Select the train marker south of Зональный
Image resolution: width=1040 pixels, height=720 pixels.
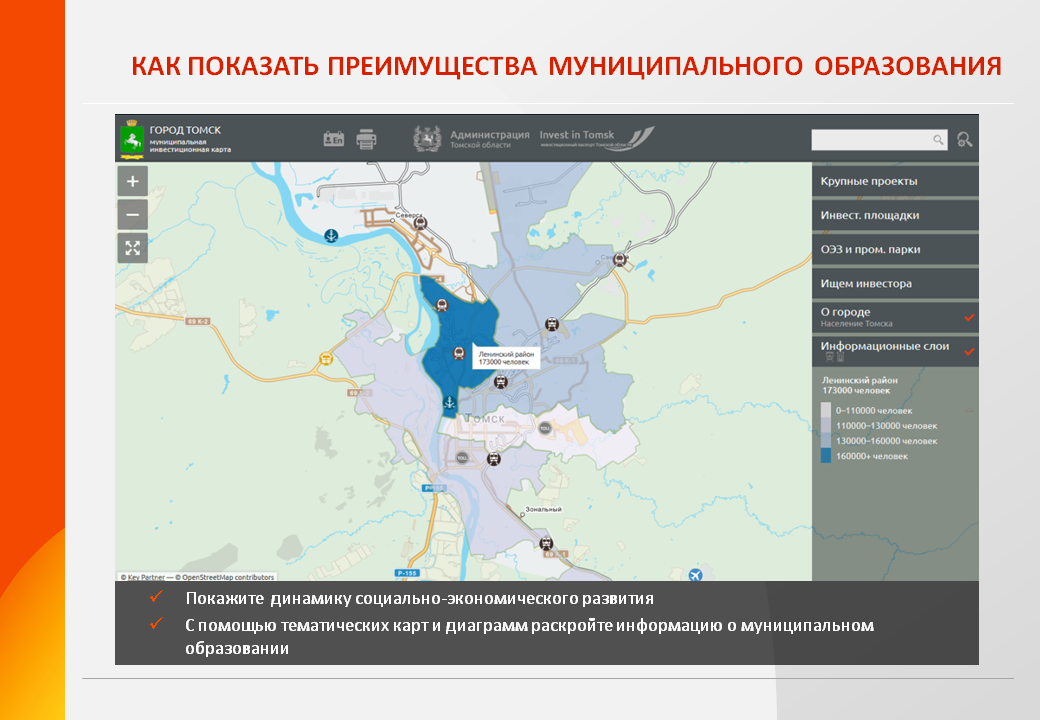click(x=546, y=543)
